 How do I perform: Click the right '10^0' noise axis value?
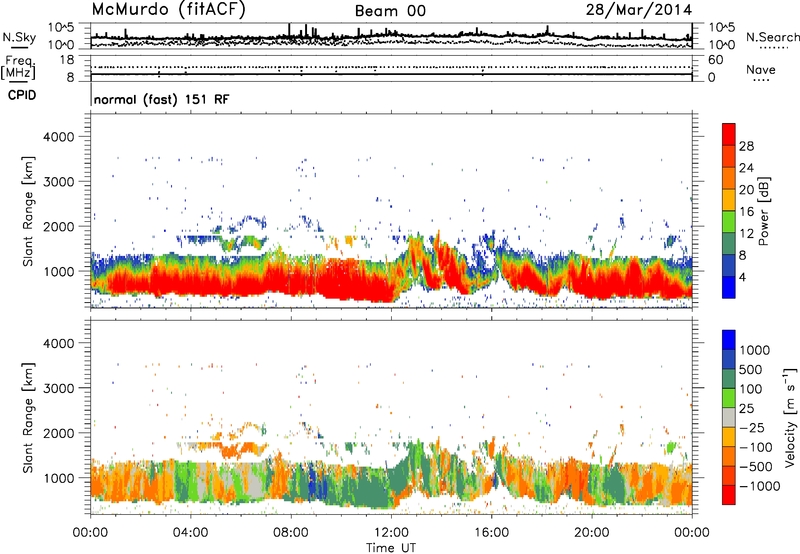pyautogui.click(x=722, y=45)
